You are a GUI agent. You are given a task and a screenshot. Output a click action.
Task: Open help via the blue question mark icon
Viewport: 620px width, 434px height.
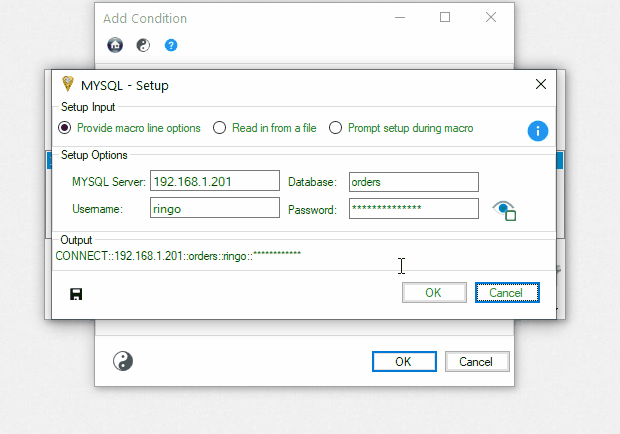(x=171, y=45)
